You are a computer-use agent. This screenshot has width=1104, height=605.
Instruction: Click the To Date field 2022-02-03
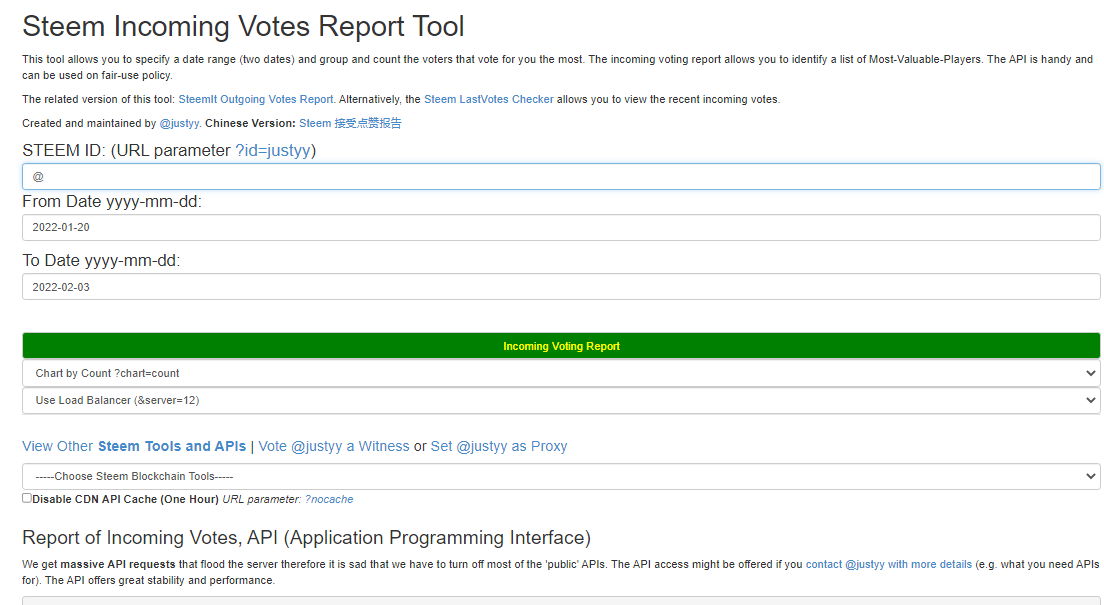[x=561, y=287]
